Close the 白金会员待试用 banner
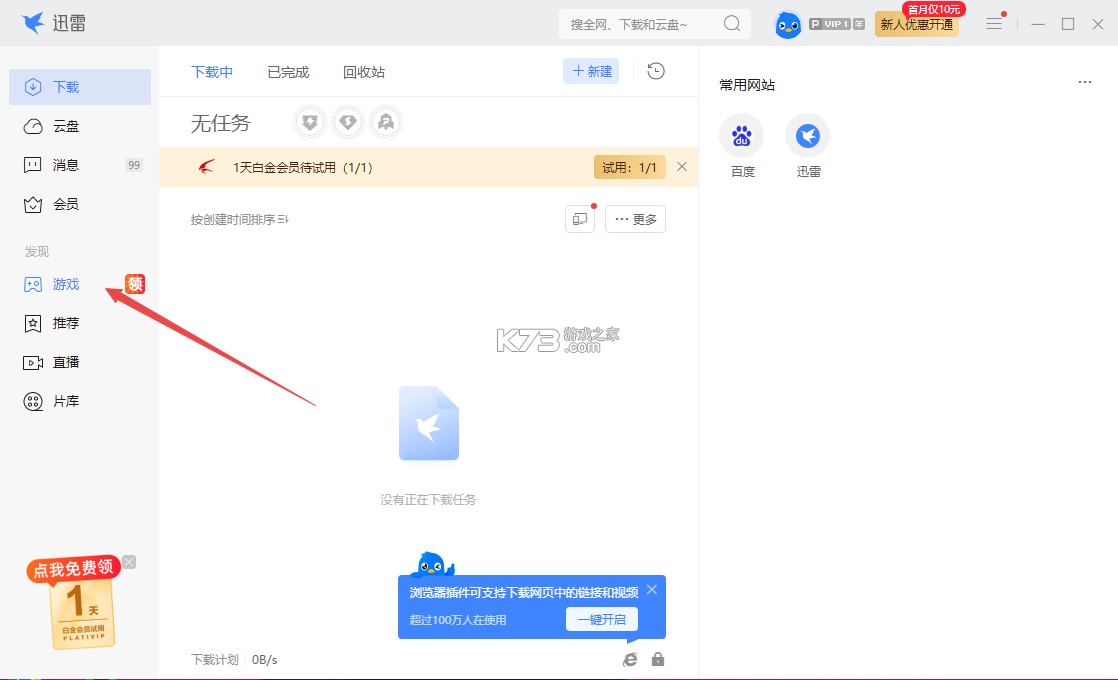This screenshot has height=680, width=1118. point(682,167)
